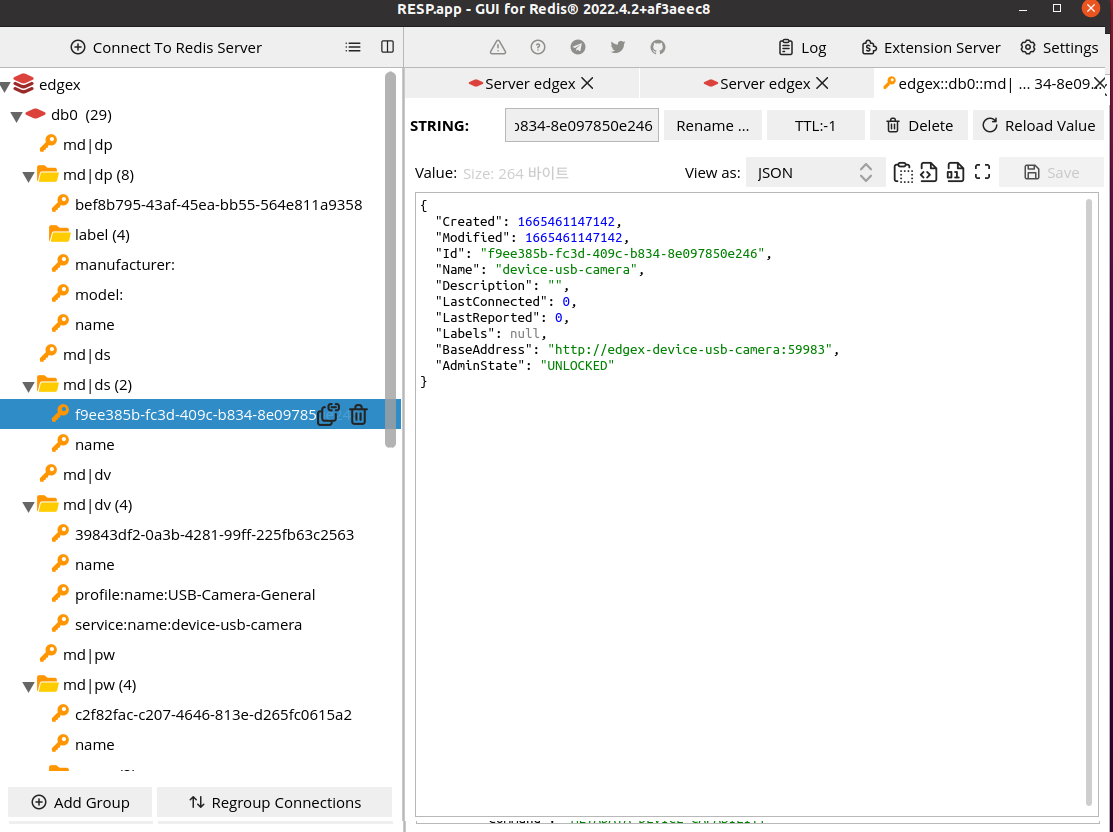
Task: Click the paste-from-clipboard icon
Action: click(x=903, y=172)
